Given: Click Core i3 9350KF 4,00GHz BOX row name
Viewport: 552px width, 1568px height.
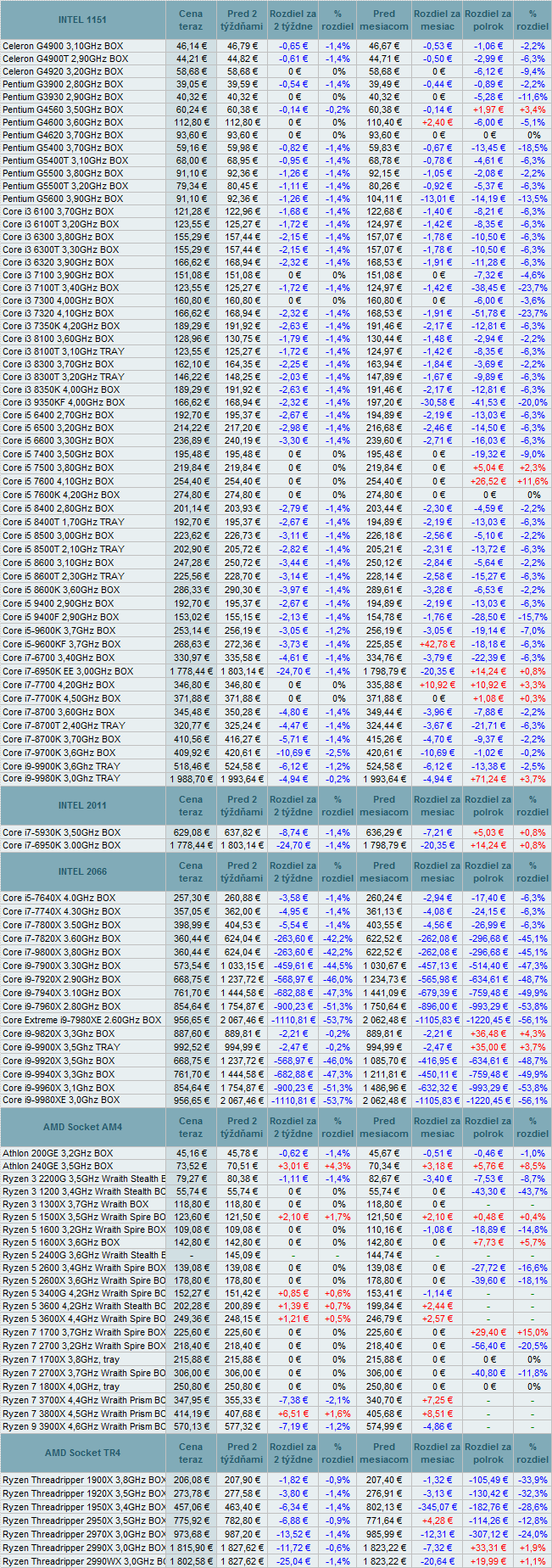Looking at the screenshot, I should (x=64, y=402).
